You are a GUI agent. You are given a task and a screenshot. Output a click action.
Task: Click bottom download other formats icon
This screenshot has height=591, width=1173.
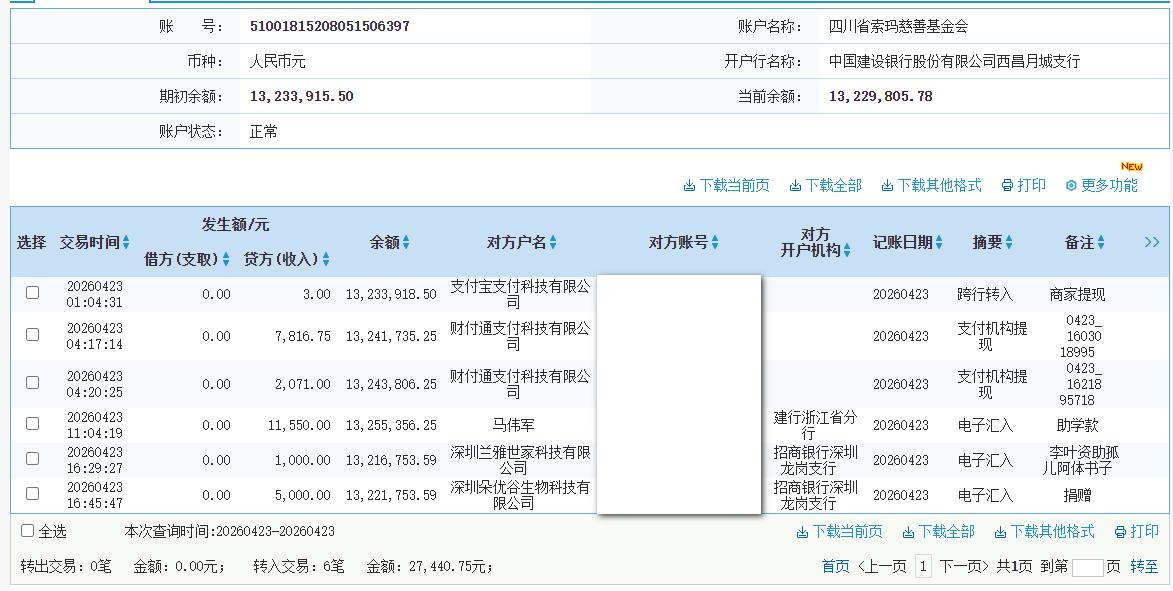1000,532
